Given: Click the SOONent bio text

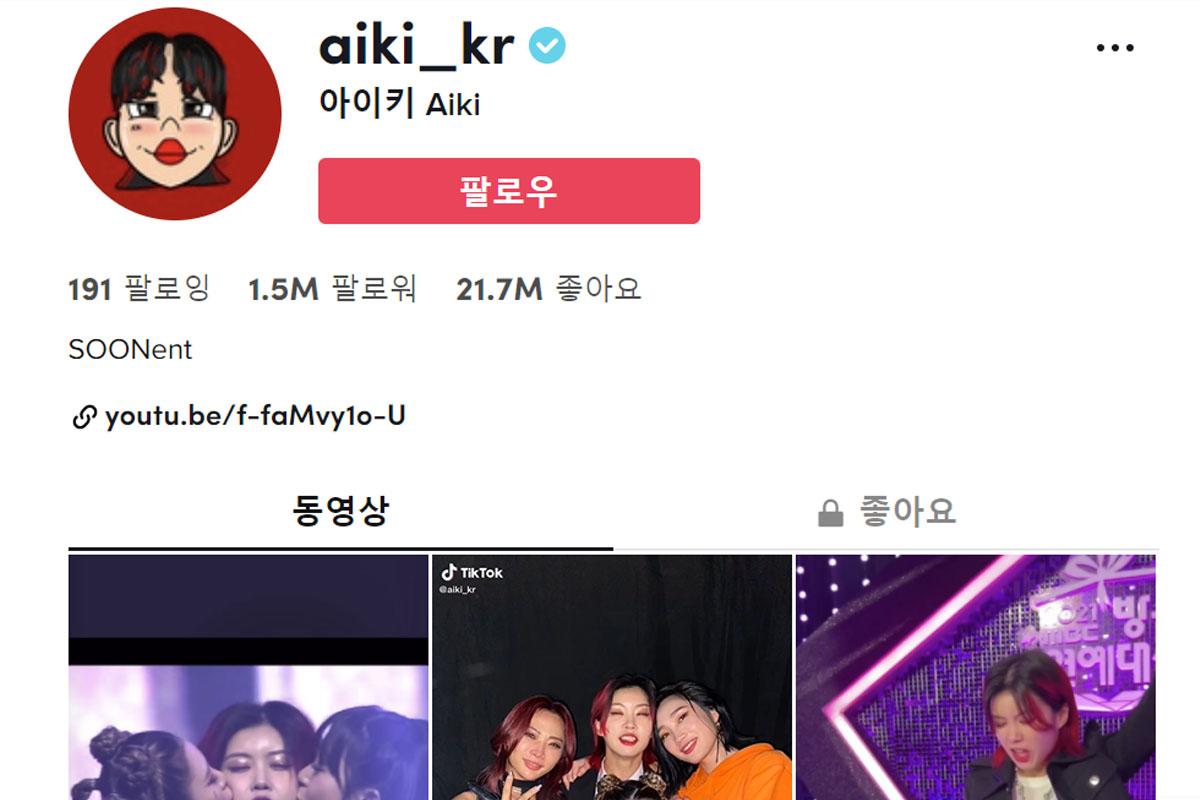Looking at the screenshot, I should [130, 350].
